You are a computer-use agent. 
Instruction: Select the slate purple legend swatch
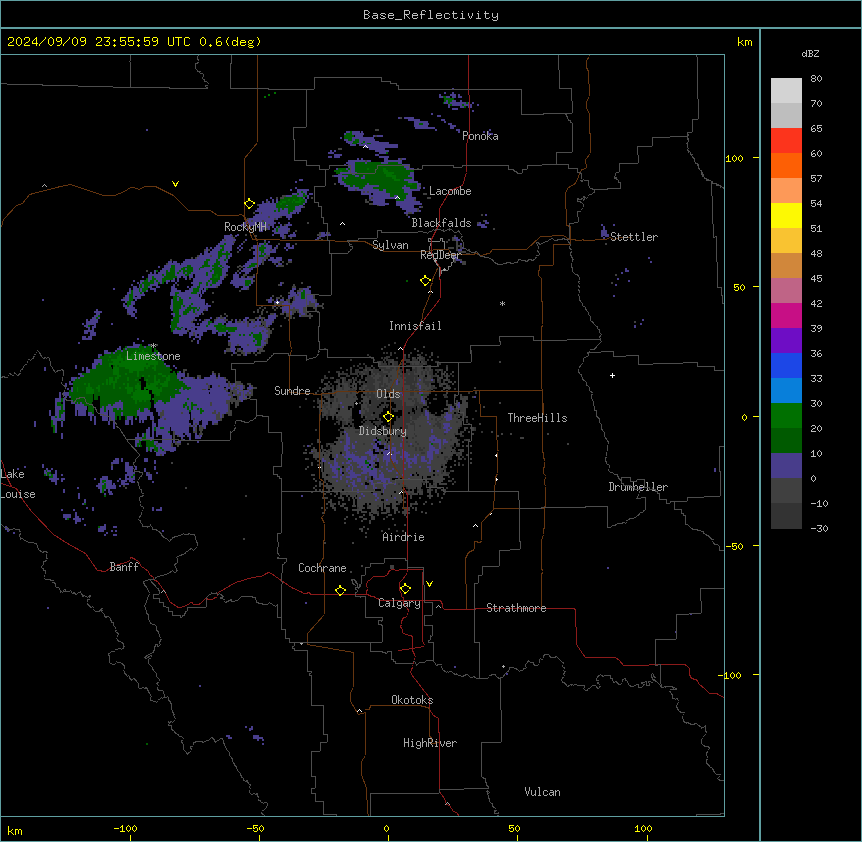[x=786, y=466]
